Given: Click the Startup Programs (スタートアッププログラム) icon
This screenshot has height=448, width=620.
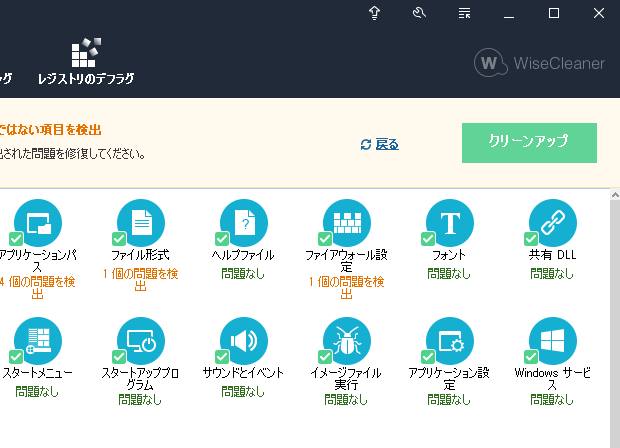Looking at the screenshot, I should point(142,341).
